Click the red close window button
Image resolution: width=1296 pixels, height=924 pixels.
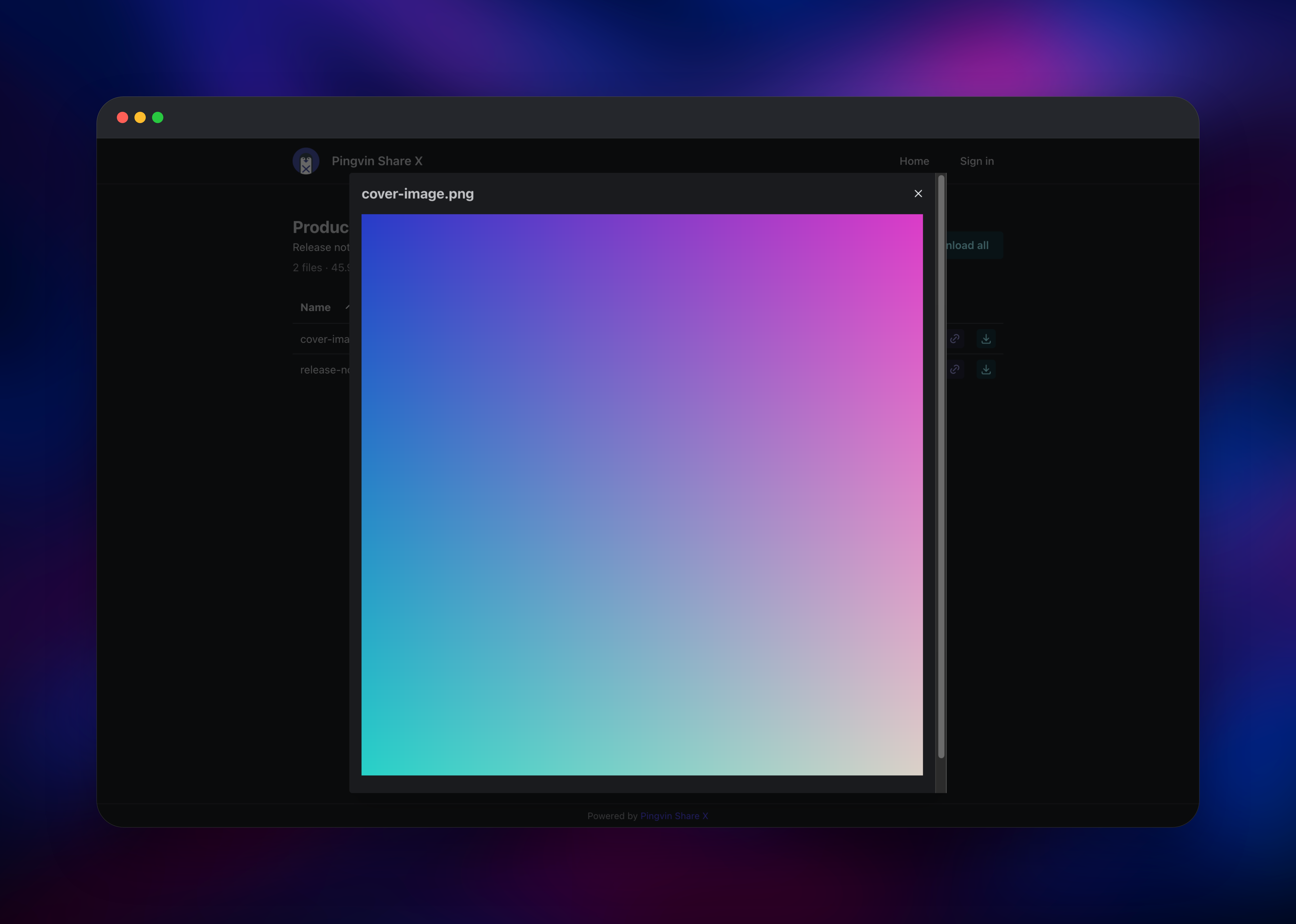point(122,117)
